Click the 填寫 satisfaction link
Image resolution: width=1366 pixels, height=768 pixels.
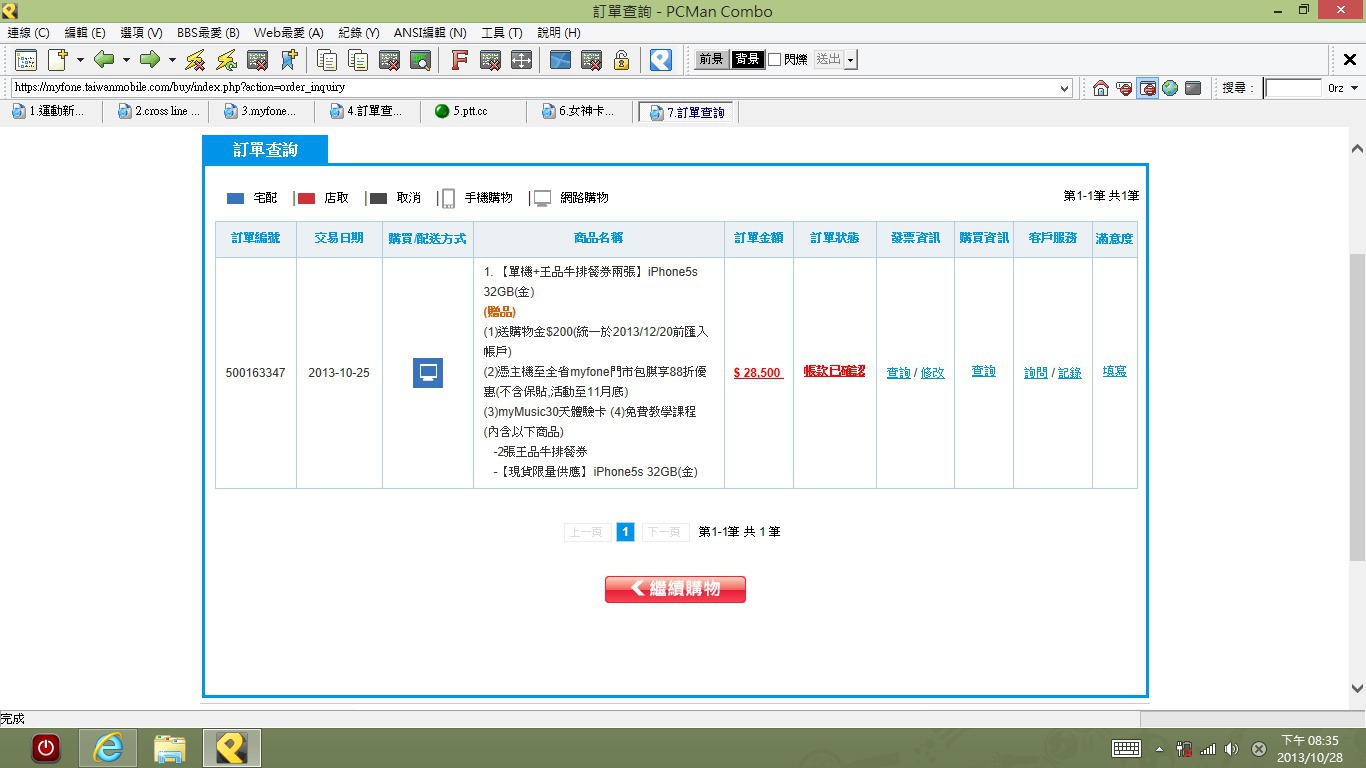point(1115,372)
